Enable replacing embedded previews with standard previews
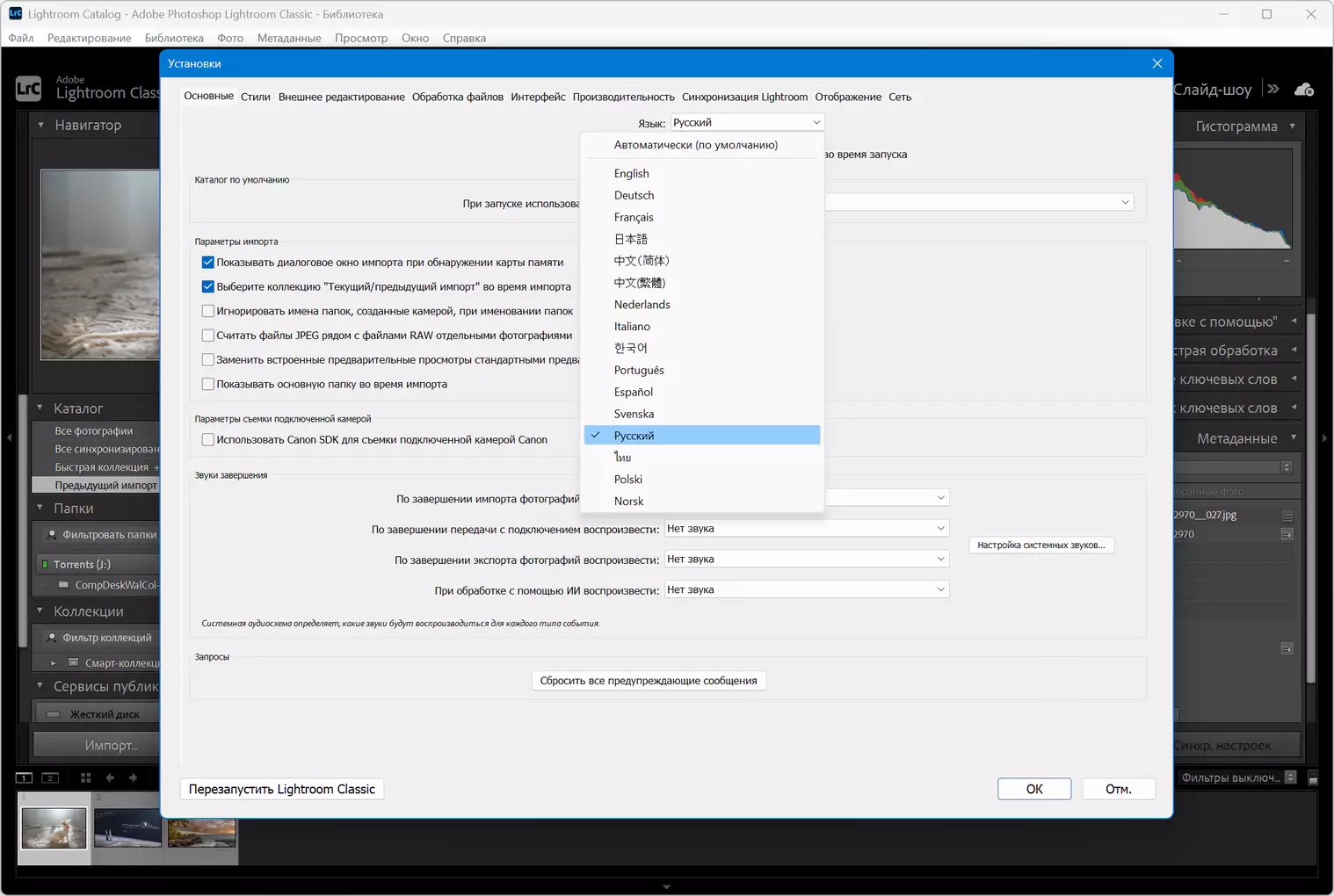 208,359
